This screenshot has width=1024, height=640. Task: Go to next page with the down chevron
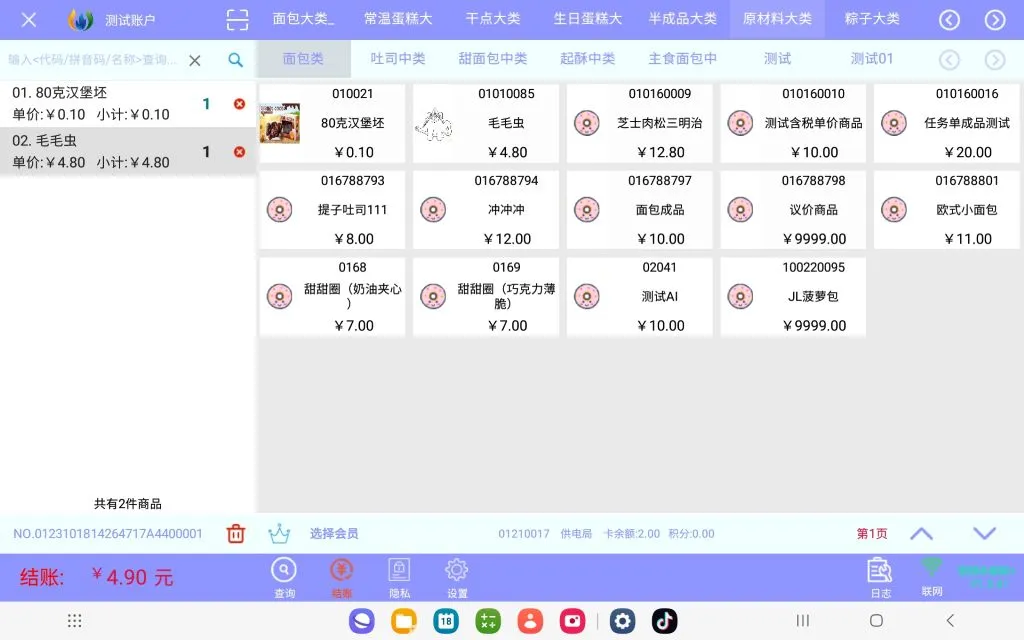point(984,533)
